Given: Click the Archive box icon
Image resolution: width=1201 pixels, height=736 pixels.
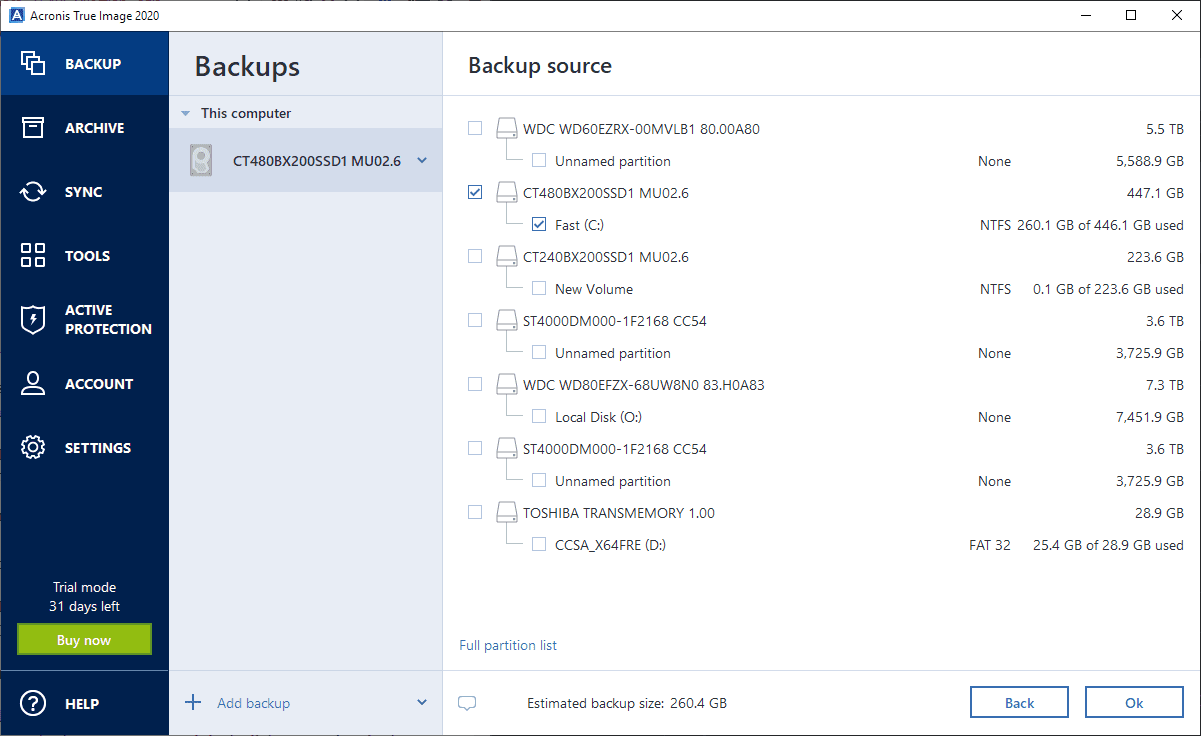Looking at the screenshot, I should coord(33,127).
